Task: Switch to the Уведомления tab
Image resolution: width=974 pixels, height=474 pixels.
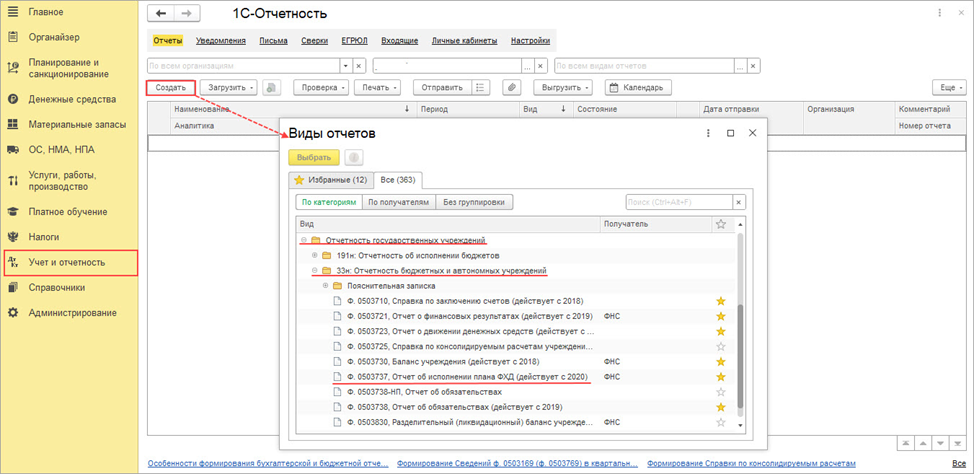Action: point(221,41)
